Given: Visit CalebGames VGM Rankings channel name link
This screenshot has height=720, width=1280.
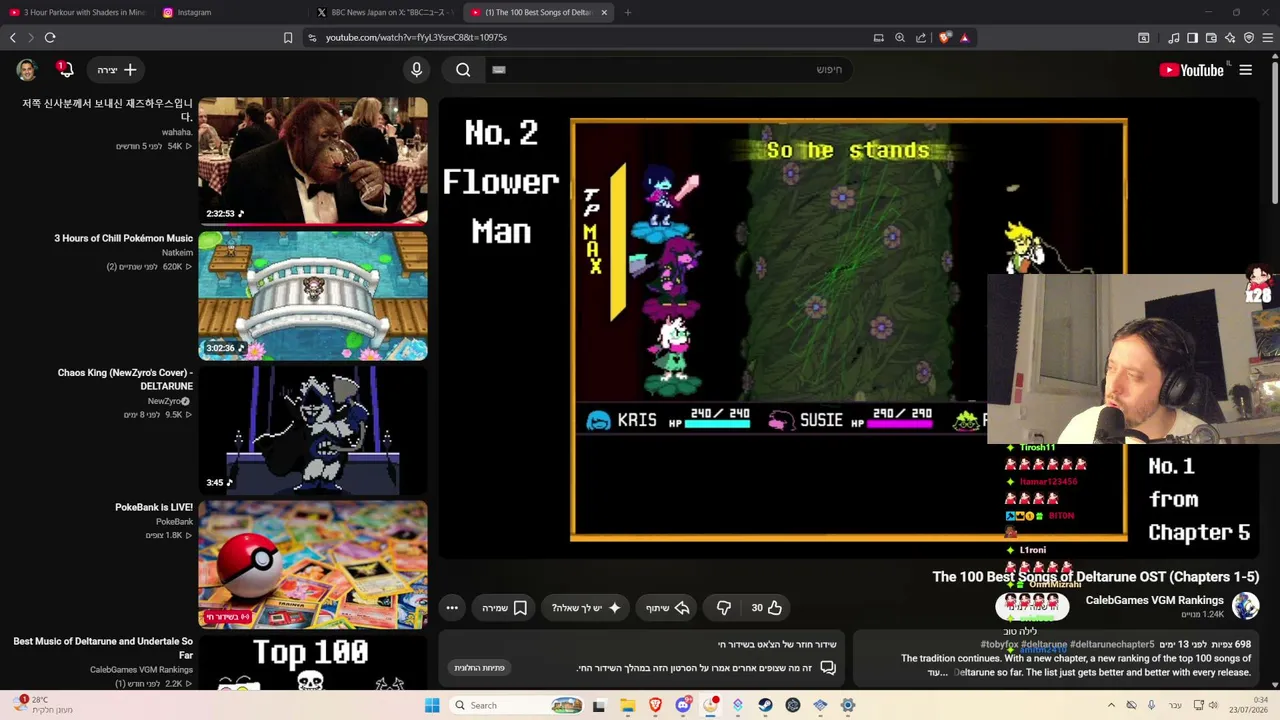Looking at the screenshot, I should click(1154, 600).
